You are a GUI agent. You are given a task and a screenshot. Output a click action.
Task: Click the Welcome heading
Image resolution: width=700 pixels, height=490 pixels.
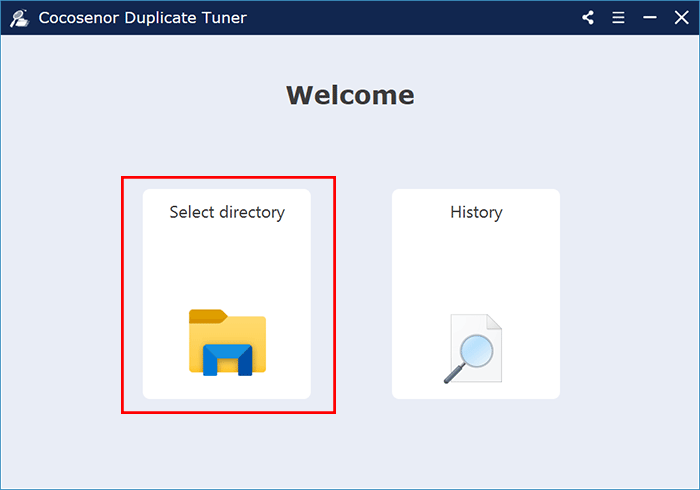coord(350,95)
